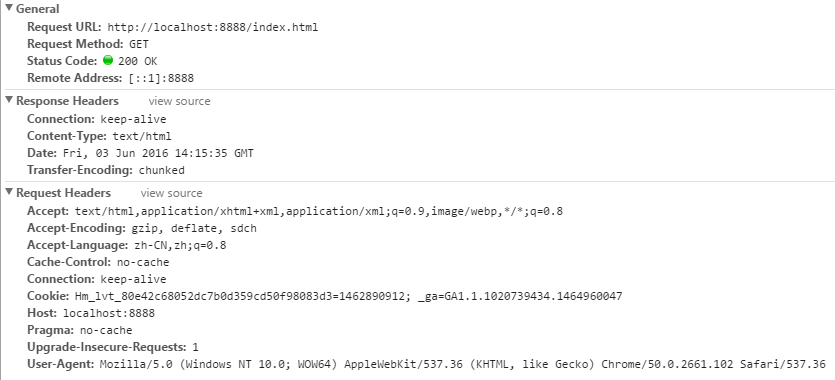Image resolution: width=835 pixels, height=380 pixels.
Task: Click the Accept header value
Action: [319, 211]
